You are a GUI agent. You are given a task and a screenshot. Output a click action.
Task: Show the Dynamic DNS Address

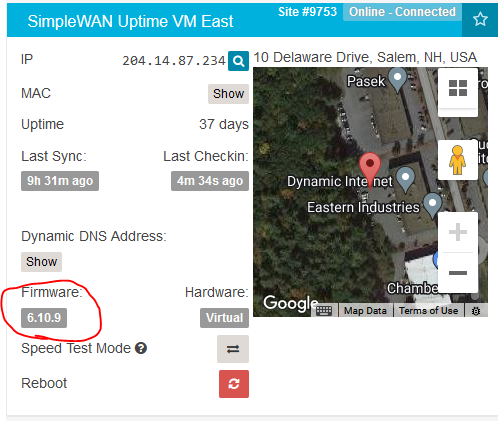click(x=41, y=262)
